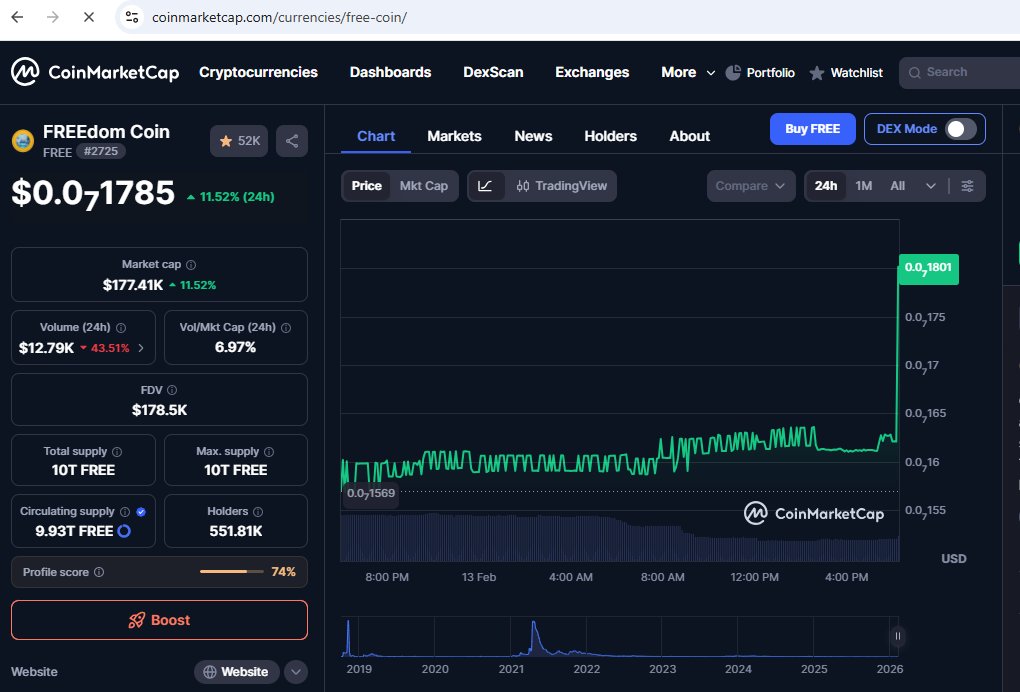Open the Chart tab
1020x692 pixels.
tap(375, 136)
